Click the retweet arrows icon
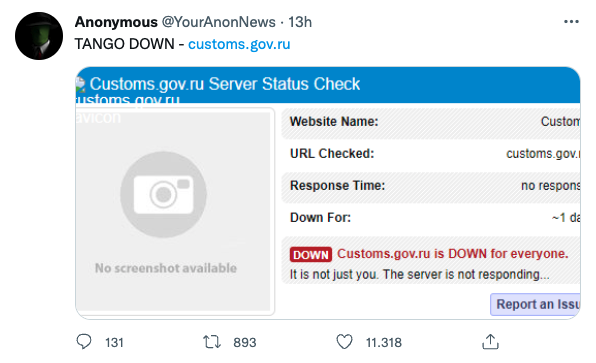Viewport: 596px width, 363px height. click(212, 342)
